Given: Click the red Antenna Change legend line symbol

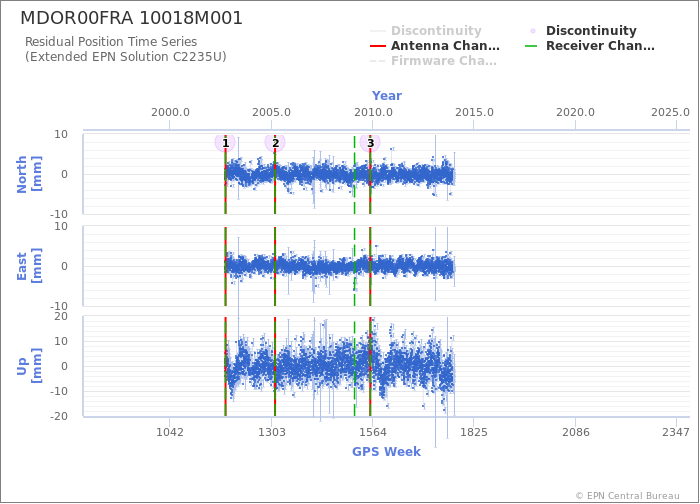Looking at the screenshot, I should click(378, 46).
